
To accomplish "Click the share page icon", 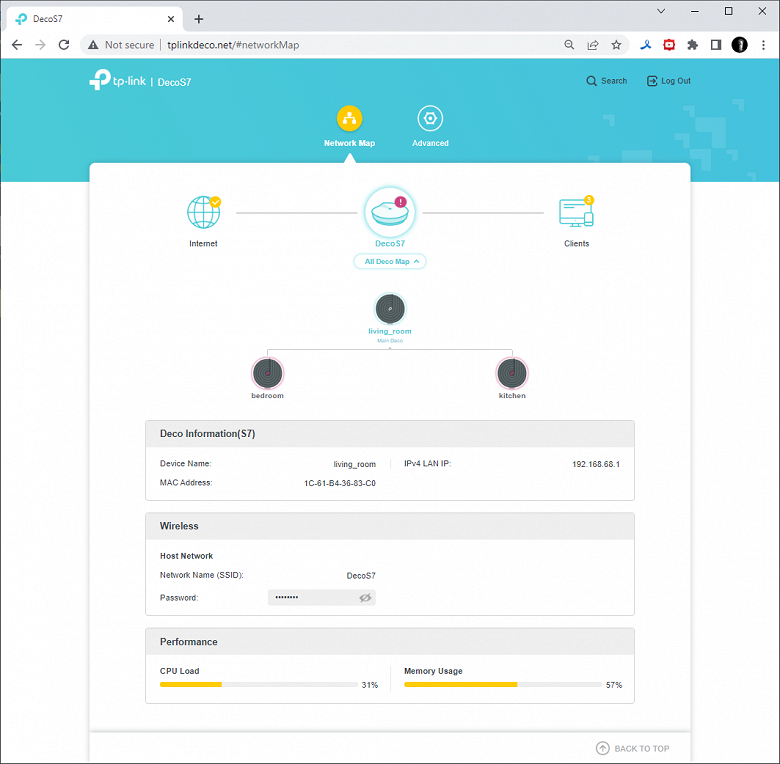I will coord(593,45).
